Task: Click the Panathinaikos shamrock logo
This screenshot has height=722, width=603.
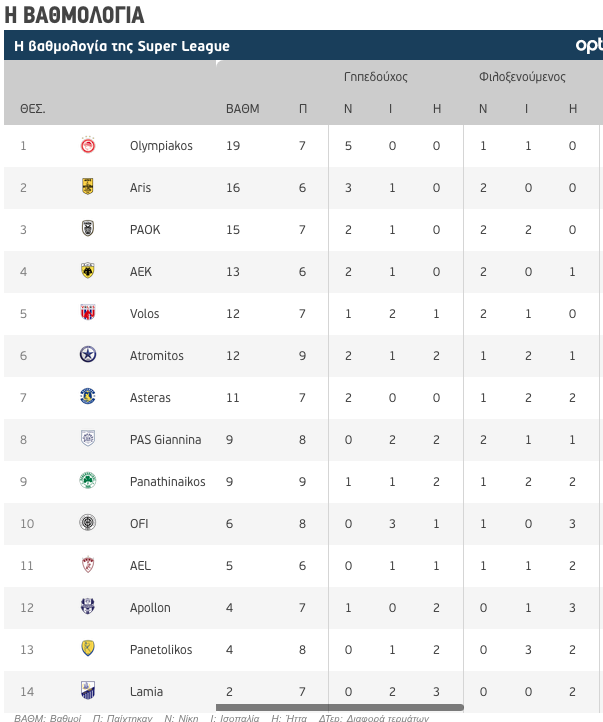Action: coord(87,480)
